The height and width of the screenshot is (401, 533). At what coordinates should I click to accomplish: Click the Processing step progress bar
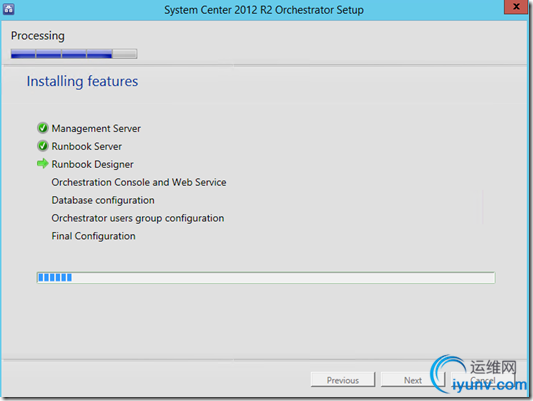[74, 54]
